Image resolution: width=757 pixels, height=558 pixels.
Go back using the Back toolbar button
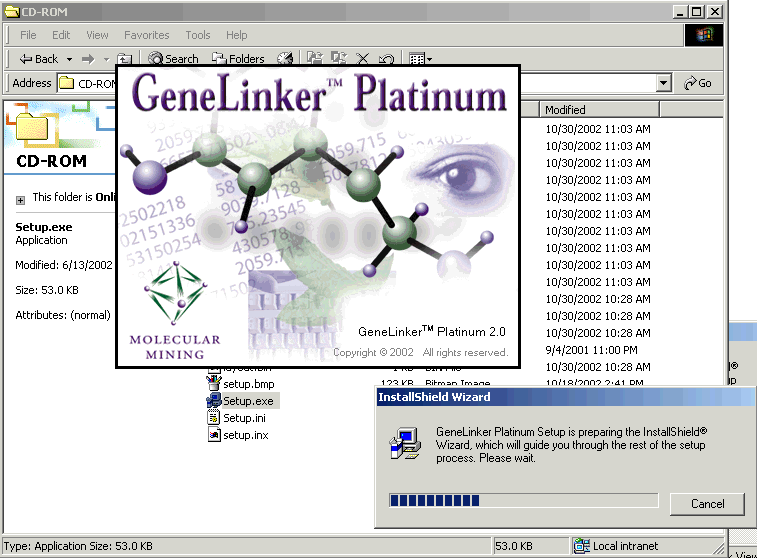[39, 59]
